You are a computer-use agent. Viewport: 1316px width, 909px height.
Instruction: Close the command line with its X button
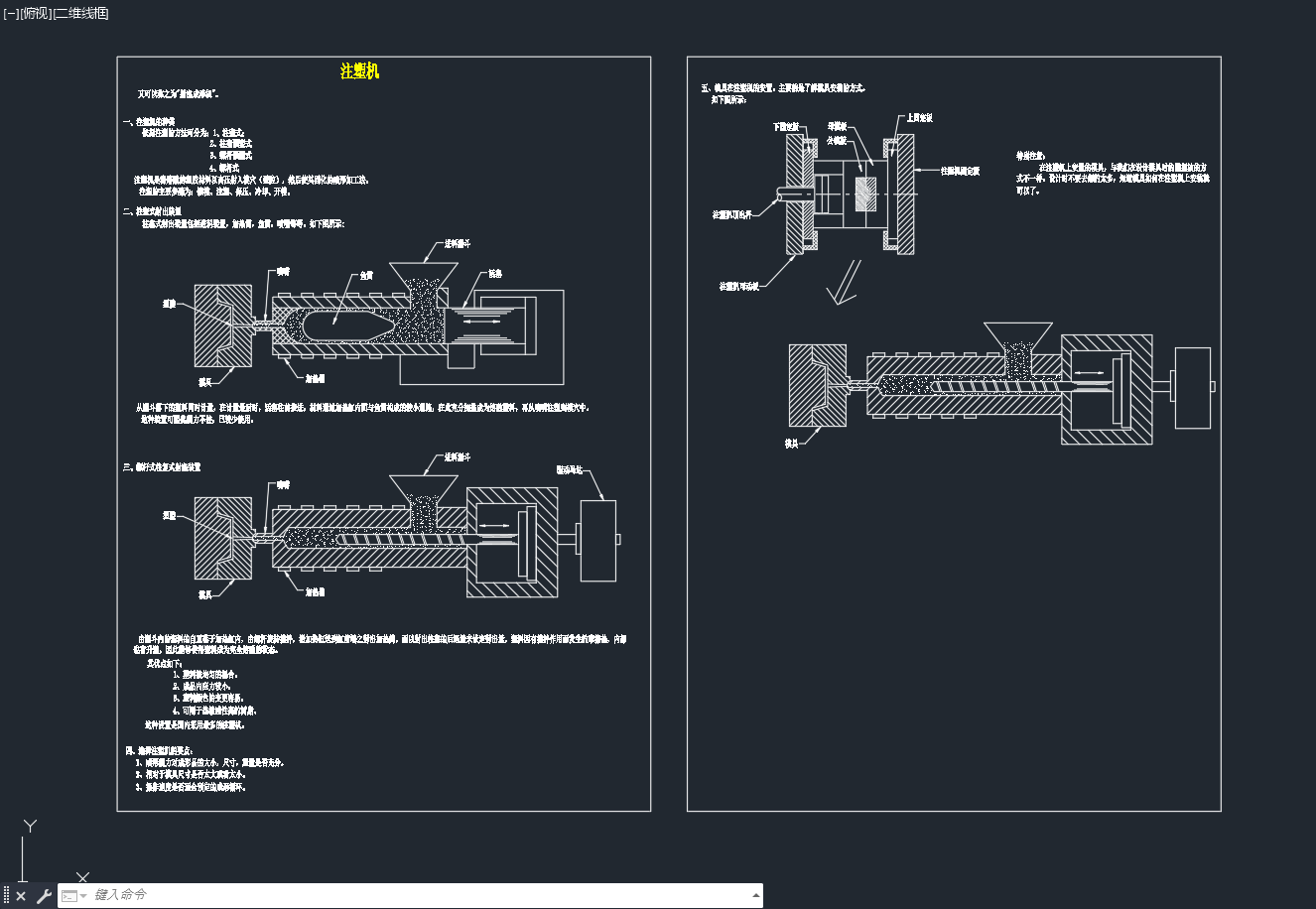click(21, 896)
